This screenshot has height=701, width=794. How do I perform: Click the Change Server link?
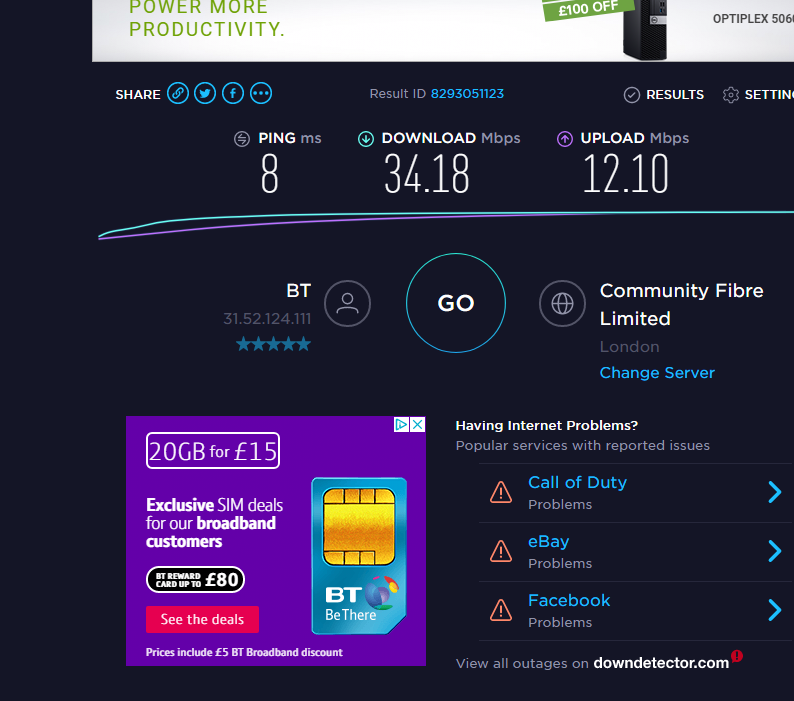tap(657, 373)
